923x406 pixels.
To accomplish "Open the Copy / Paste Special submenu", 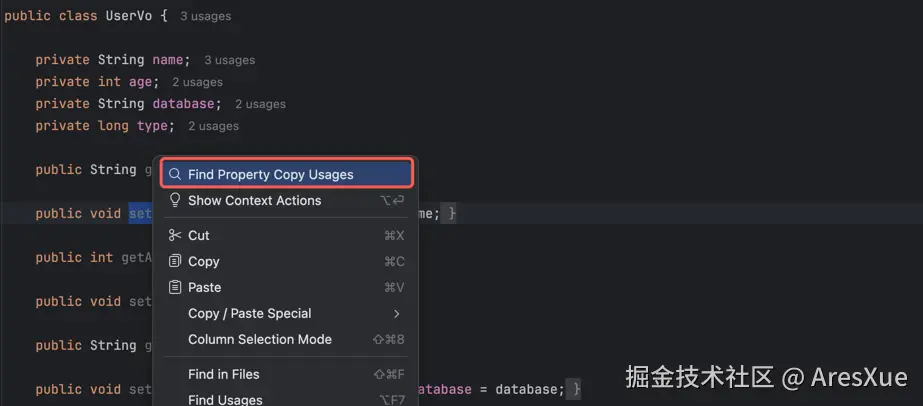I will point(249,313).
